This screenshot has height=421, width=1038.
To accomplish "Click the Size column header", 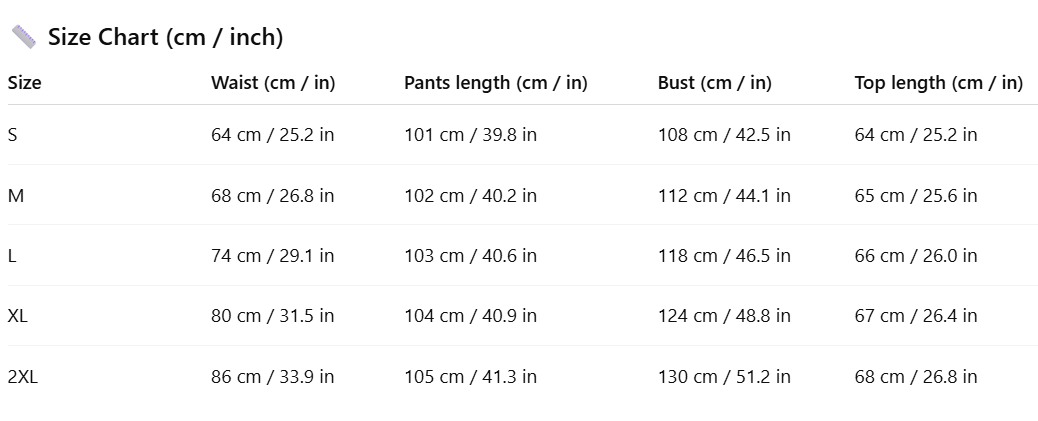I will coord(25,83).
